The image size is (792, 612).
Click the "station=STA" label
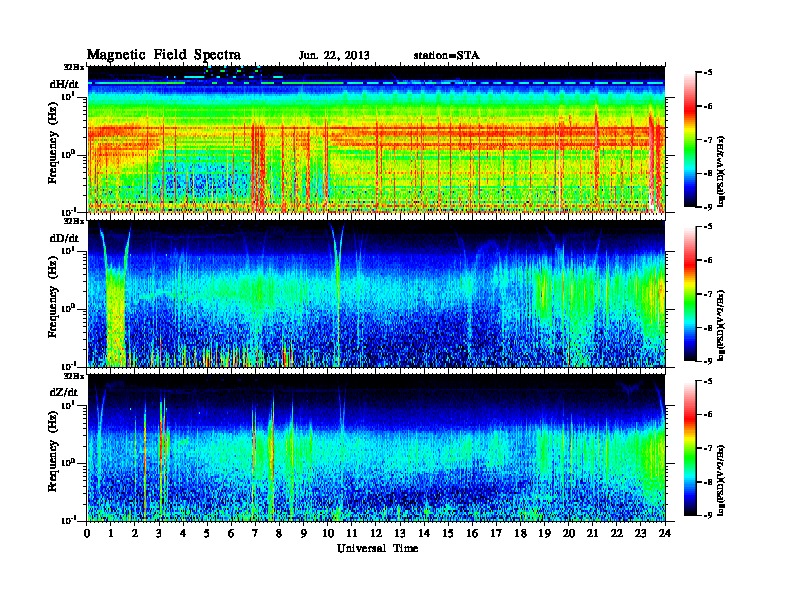446,56
